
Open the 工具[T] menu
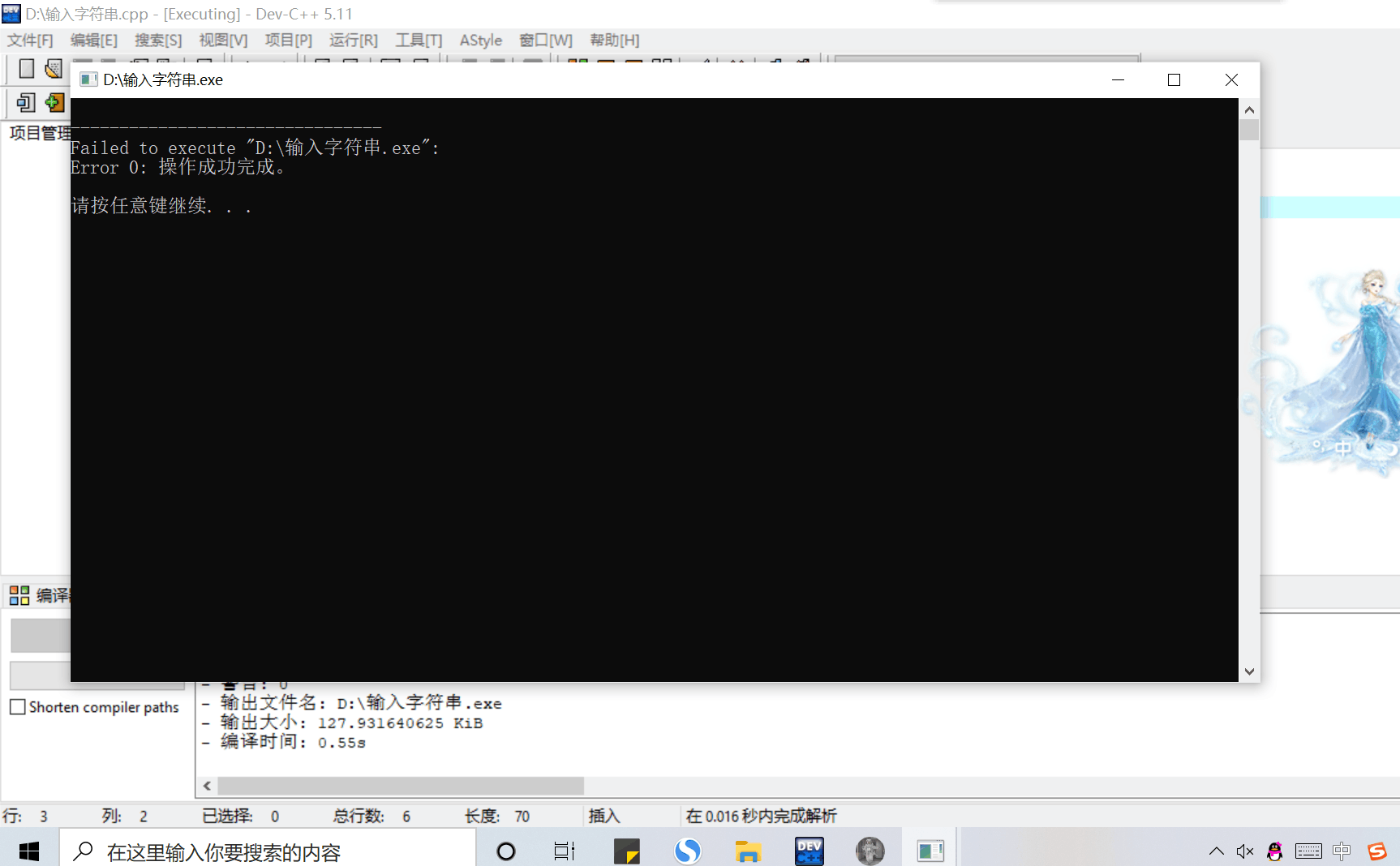419,40
